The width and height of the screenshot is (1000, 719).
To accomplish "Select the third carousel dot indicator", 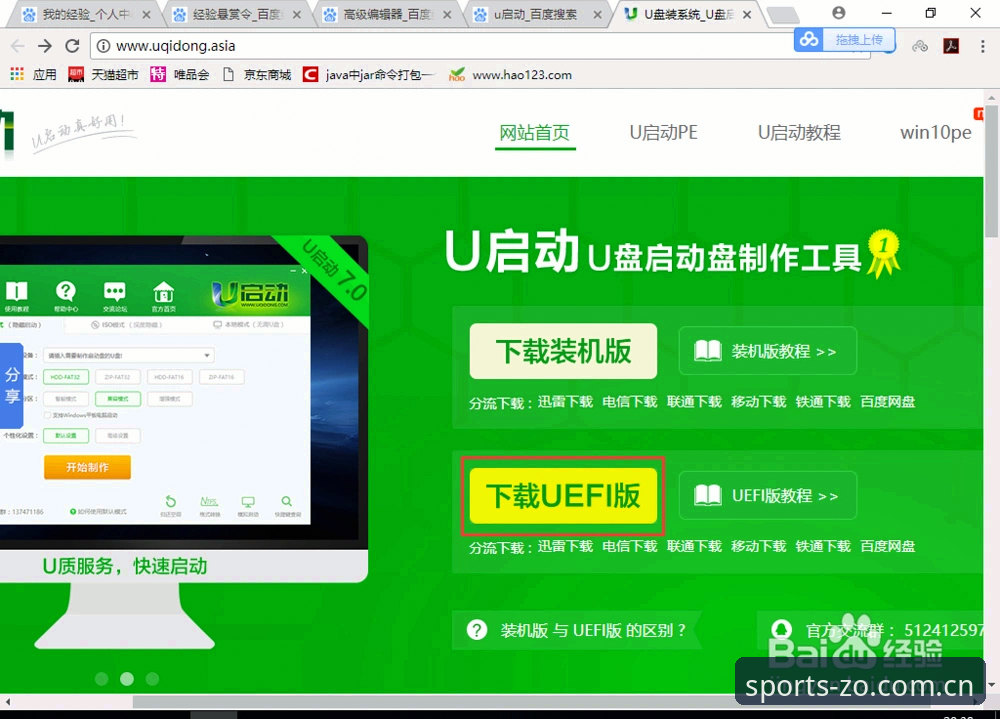I will [152, 679].
